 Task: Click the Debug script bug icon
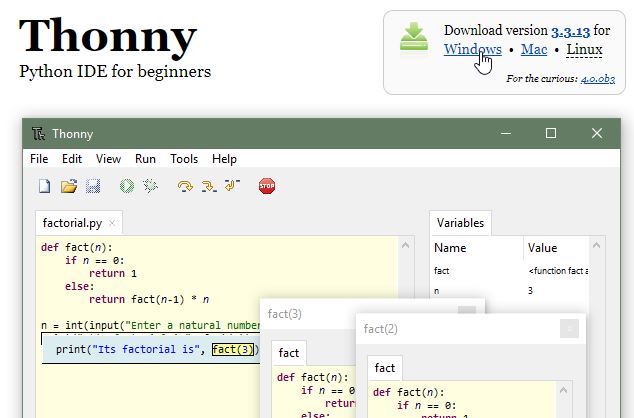pyautogui.click(x=151, y=186)
